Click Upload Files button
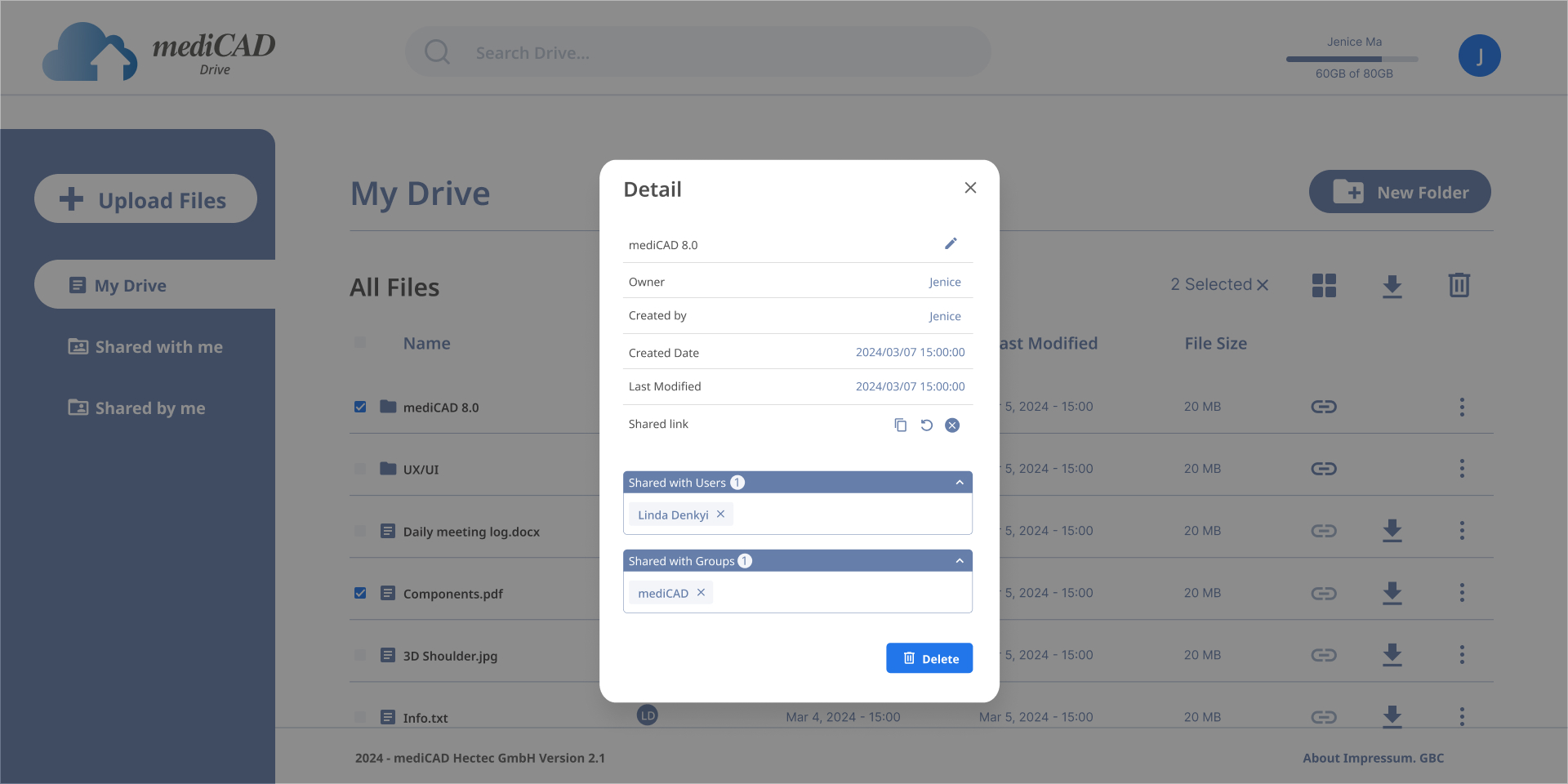 tap(145, 198)
